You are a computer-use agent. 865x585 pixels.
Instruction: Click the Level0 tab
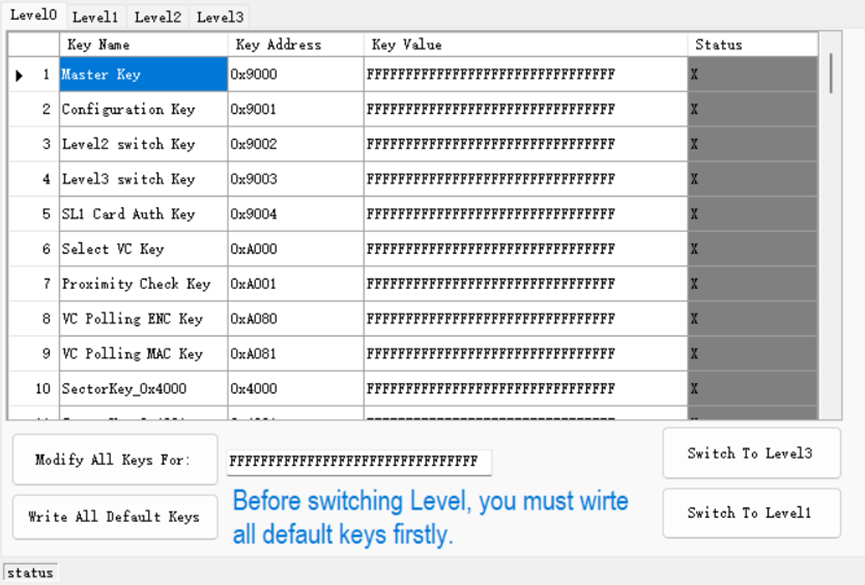point(33,15)
